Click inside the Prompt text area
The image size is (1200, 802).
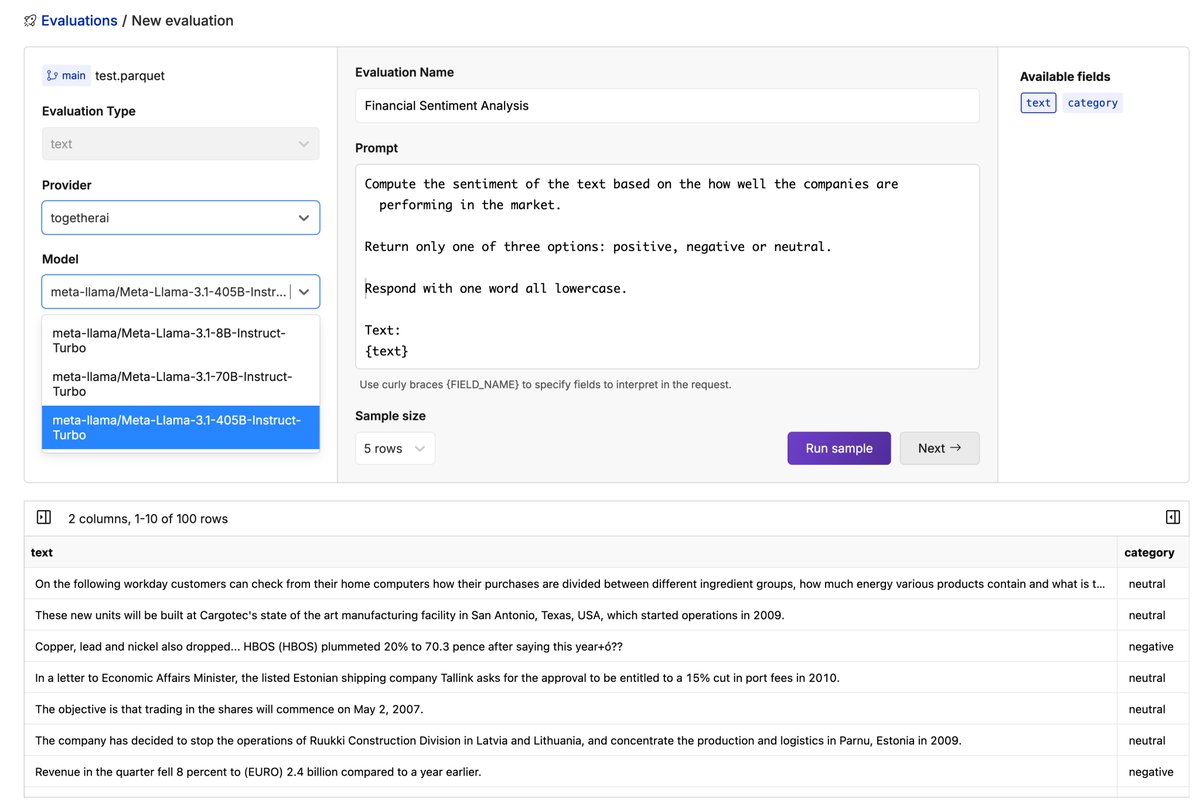click(667, 267)
